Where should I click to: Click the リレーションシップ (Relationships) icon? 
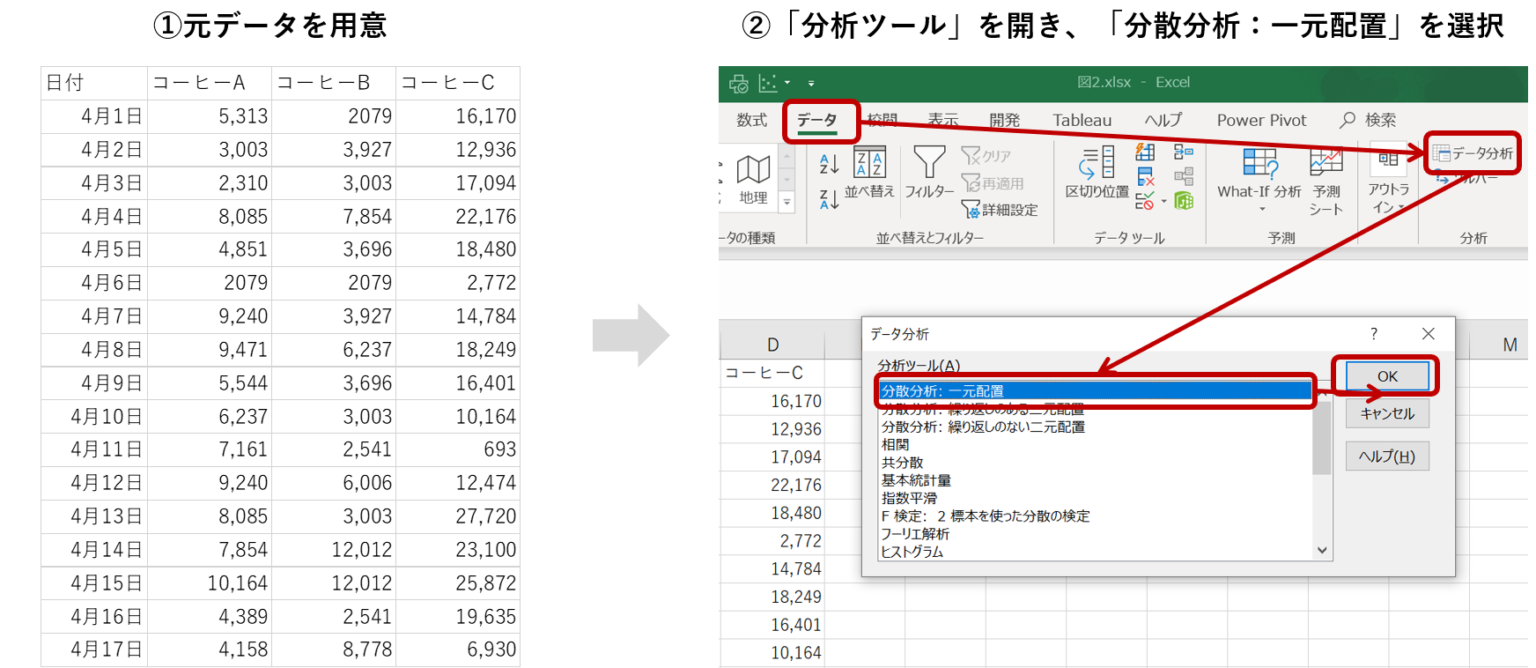click(x=1184, y=176)
